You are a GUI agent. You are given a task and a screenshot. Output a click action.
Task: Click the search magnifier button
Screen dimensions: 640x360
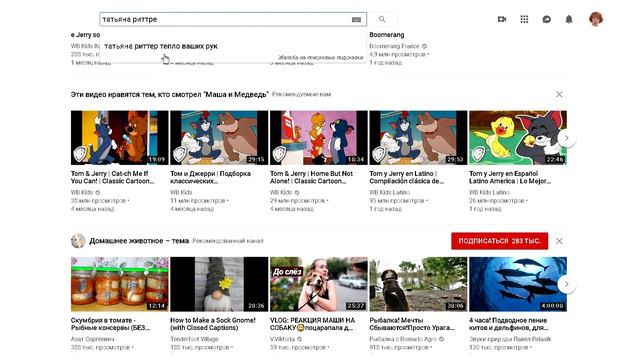click(x=382, y=19)
